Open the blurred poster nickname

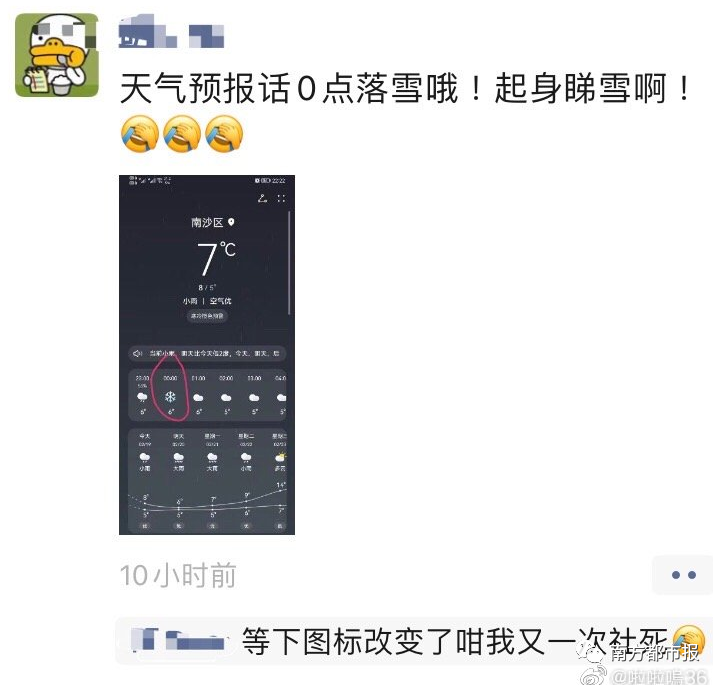click(x=171, y=31)
